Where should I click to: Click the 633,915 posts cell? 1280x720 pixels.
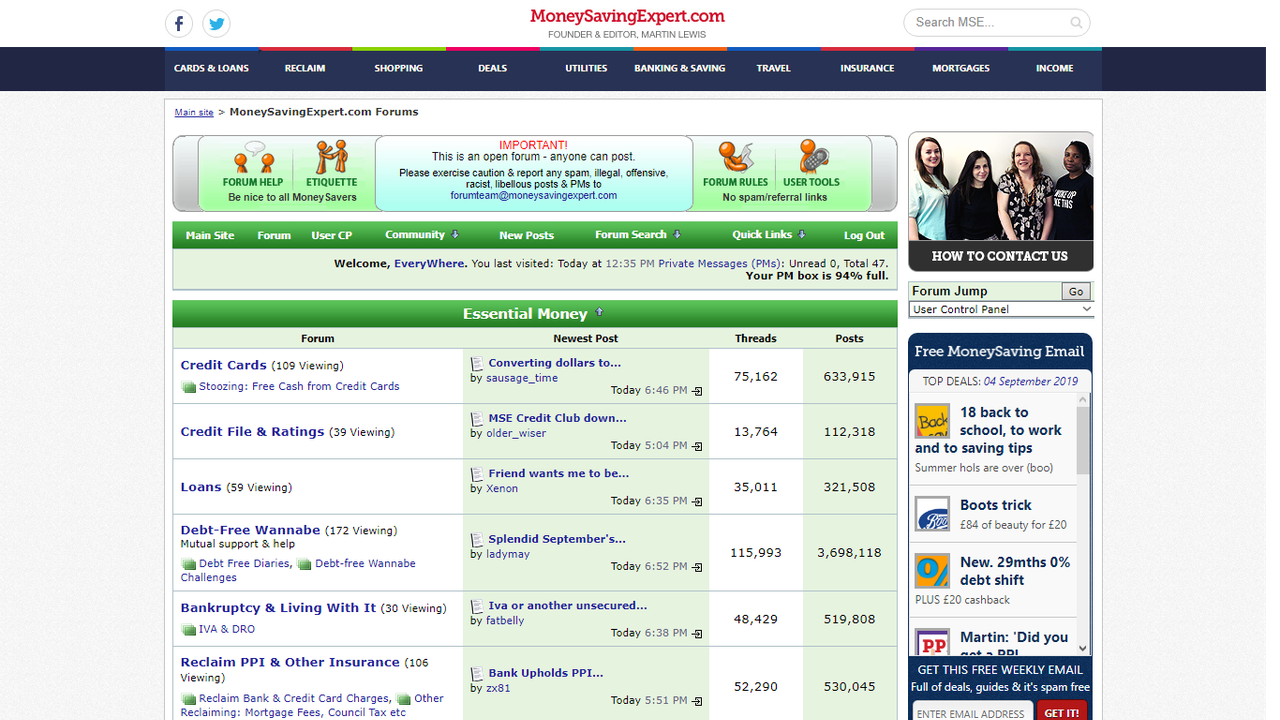pyautogui.click(x=850, y=377)
